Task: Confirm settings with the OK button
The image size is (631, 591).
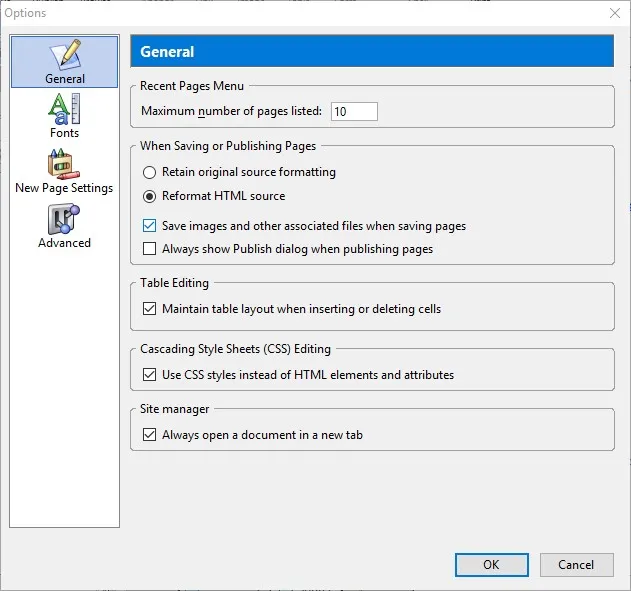Action: coord(492,564)
